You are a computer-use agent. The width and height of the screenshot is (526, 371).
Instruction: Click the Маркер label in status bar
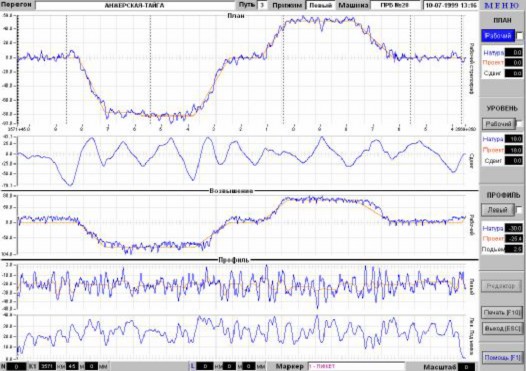[x=289, y=366]
